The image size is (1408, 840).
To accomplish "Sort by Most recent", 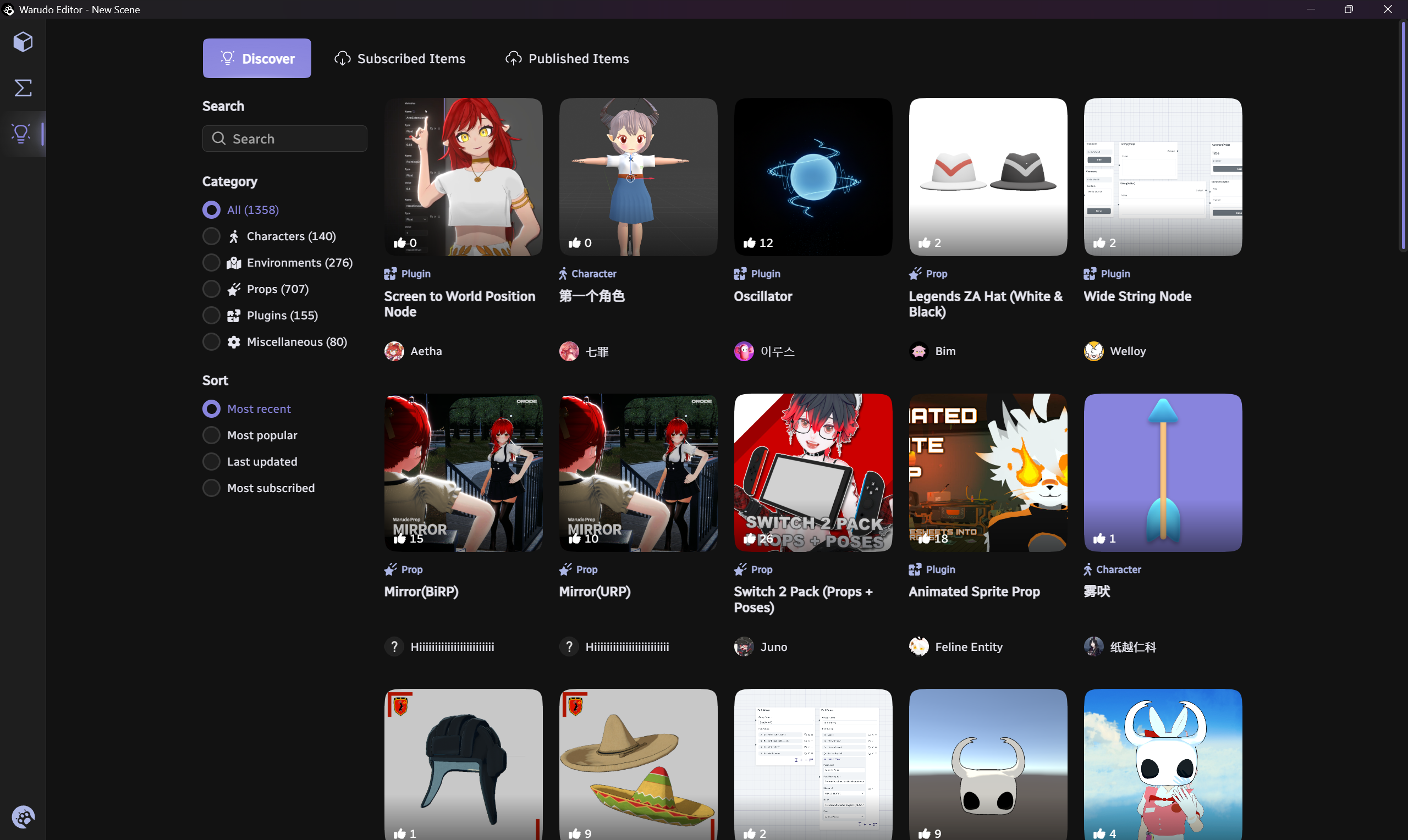I will pos(211,408).
